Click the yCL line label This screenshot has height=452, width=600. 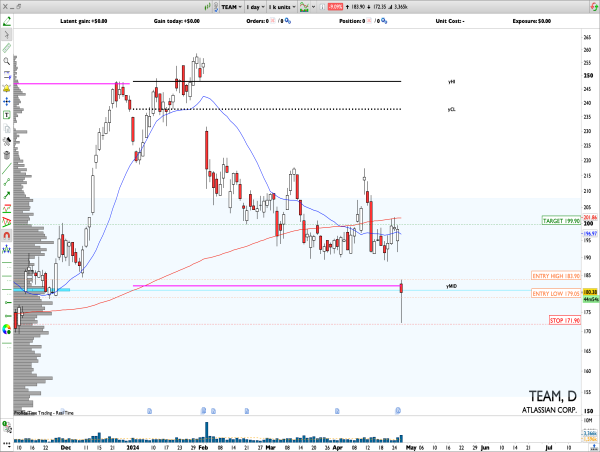click(452, 109)
